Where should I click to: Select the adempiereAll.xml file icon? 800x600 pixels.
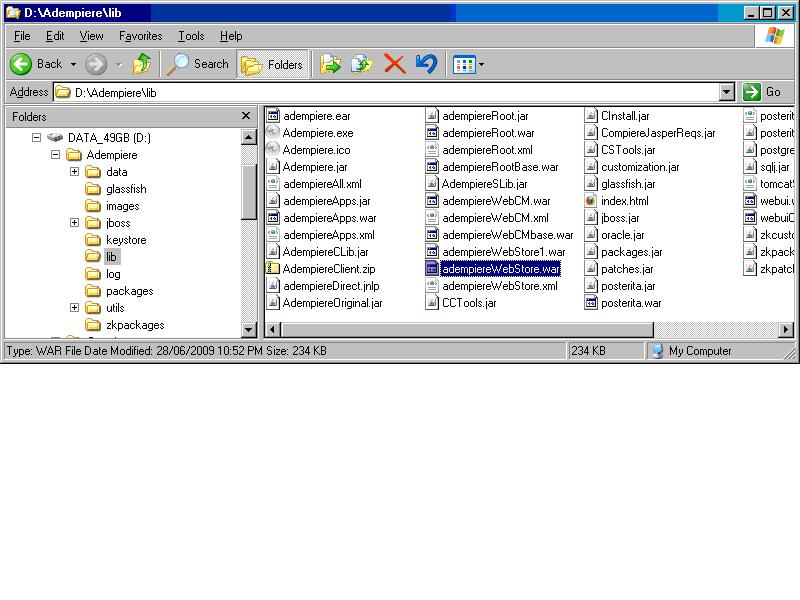pos(273,183)
